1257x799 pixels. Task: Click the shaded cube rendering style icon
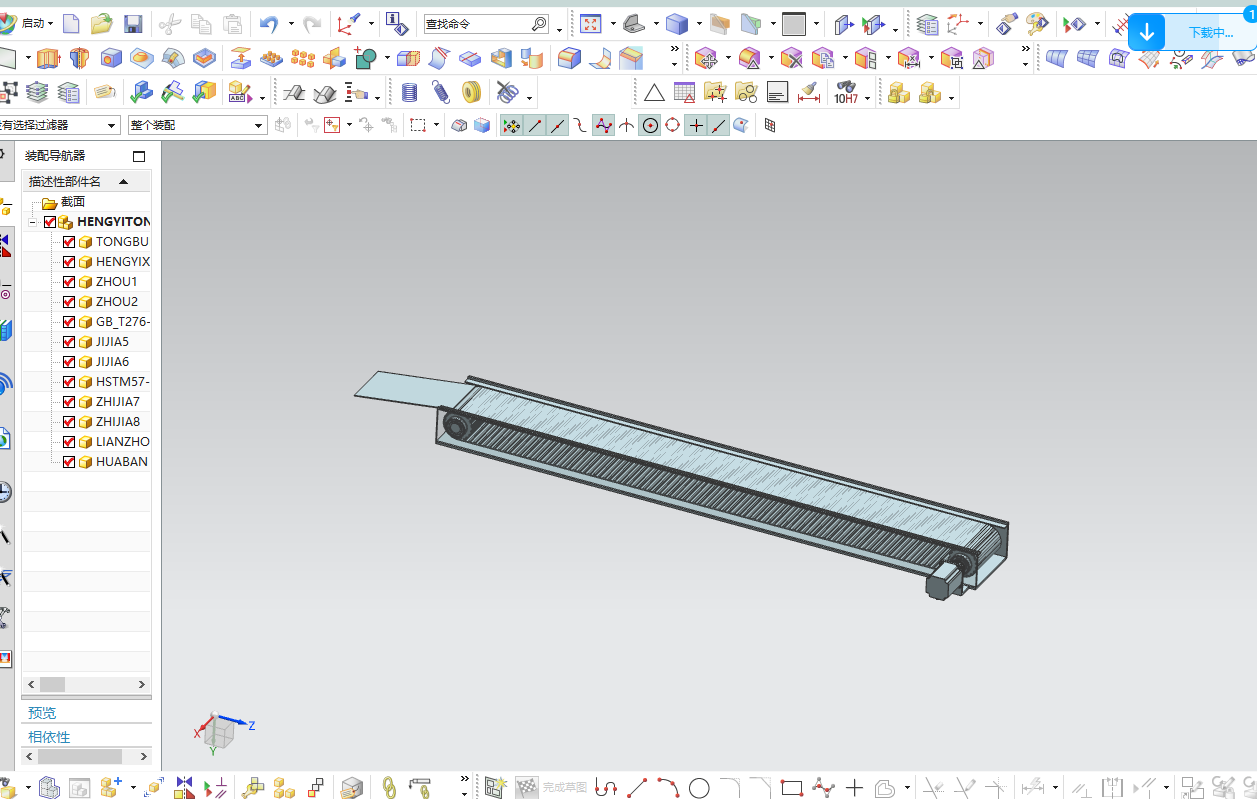(677, 23)
